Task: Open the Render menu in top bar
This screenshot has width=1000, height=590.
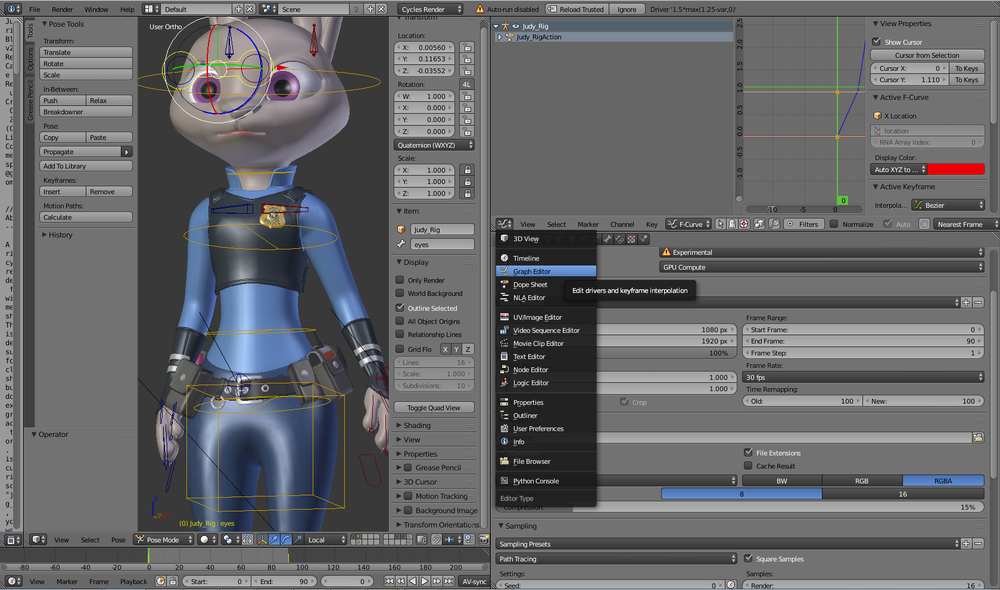Action: pos(62,9)
